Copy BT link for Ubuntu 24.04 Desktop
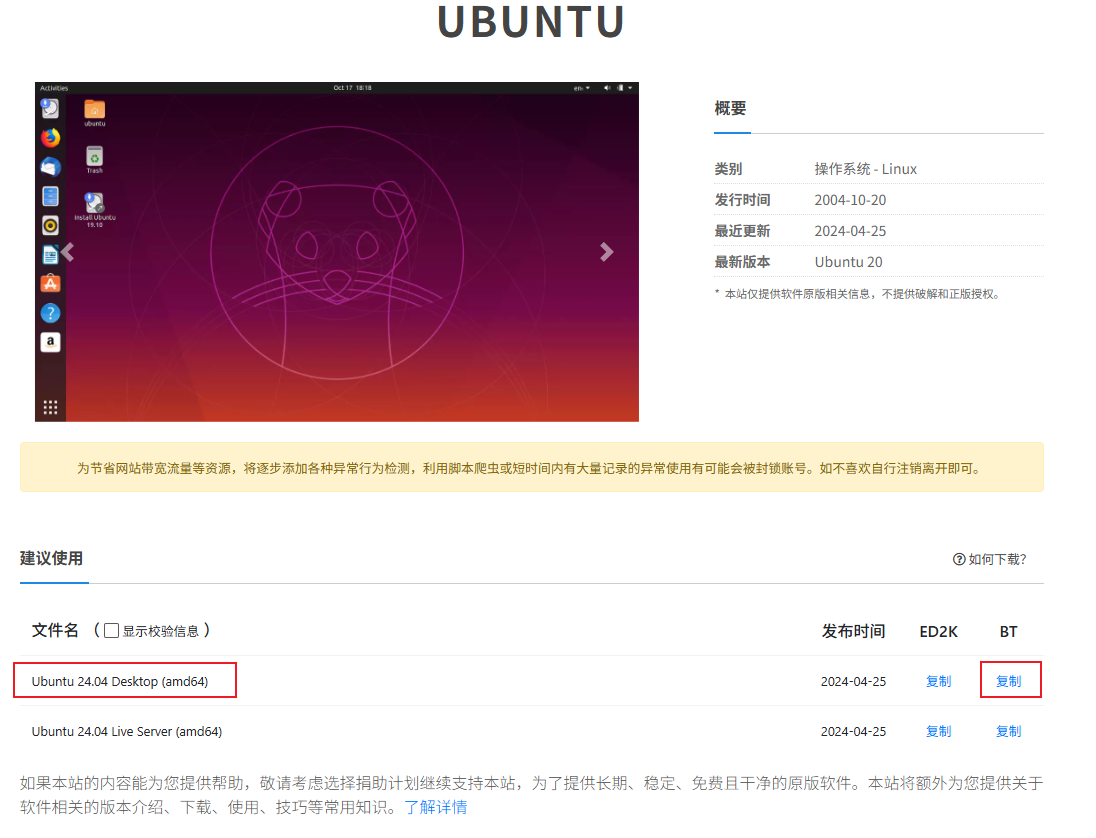 click(1009, 681)
